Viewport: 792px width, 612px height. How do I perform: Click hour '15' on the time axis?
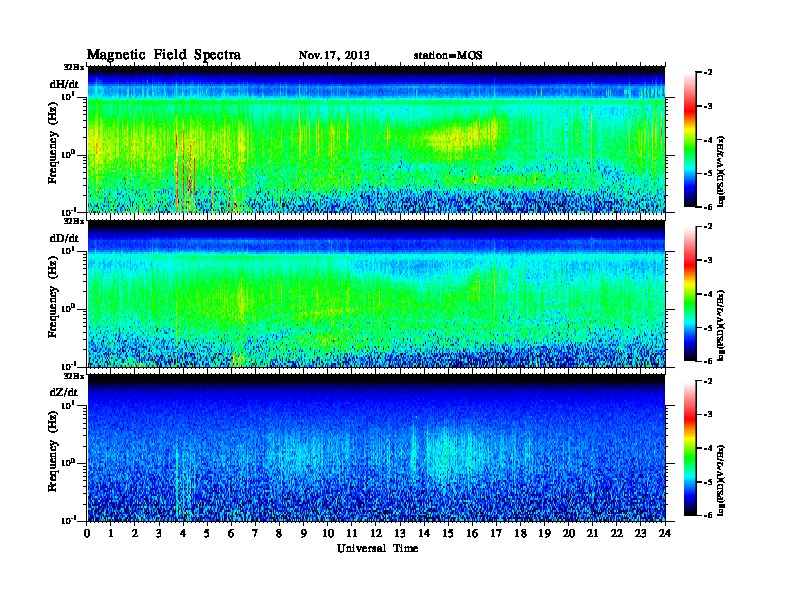coord(449,533)
